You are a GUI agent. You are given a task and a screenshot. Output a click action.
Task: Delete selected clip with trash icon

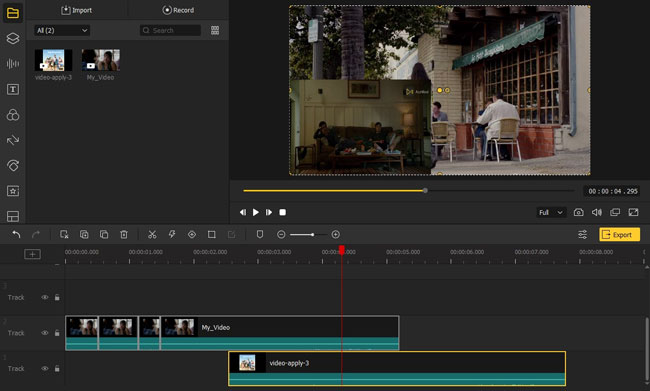(124, 235)
